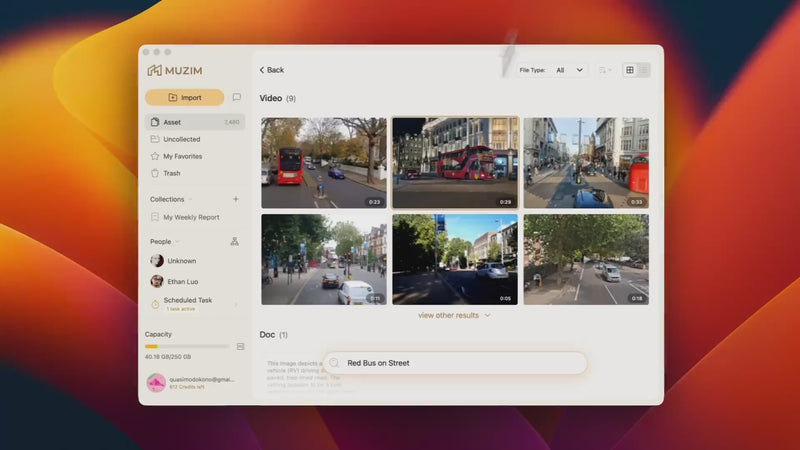Open the 0:05 video thumbnail
The width and height of the screenshot is (800, 450).
455,259
